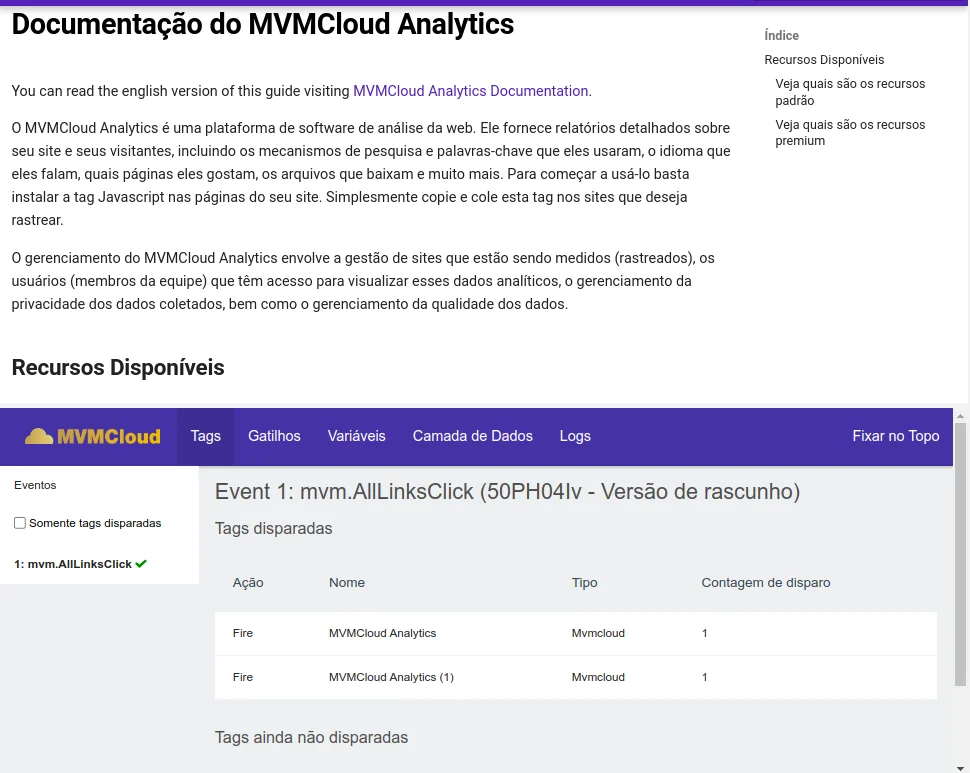Toggle 'Somente tags disparadas' checkbox

[x=20, y=523]
